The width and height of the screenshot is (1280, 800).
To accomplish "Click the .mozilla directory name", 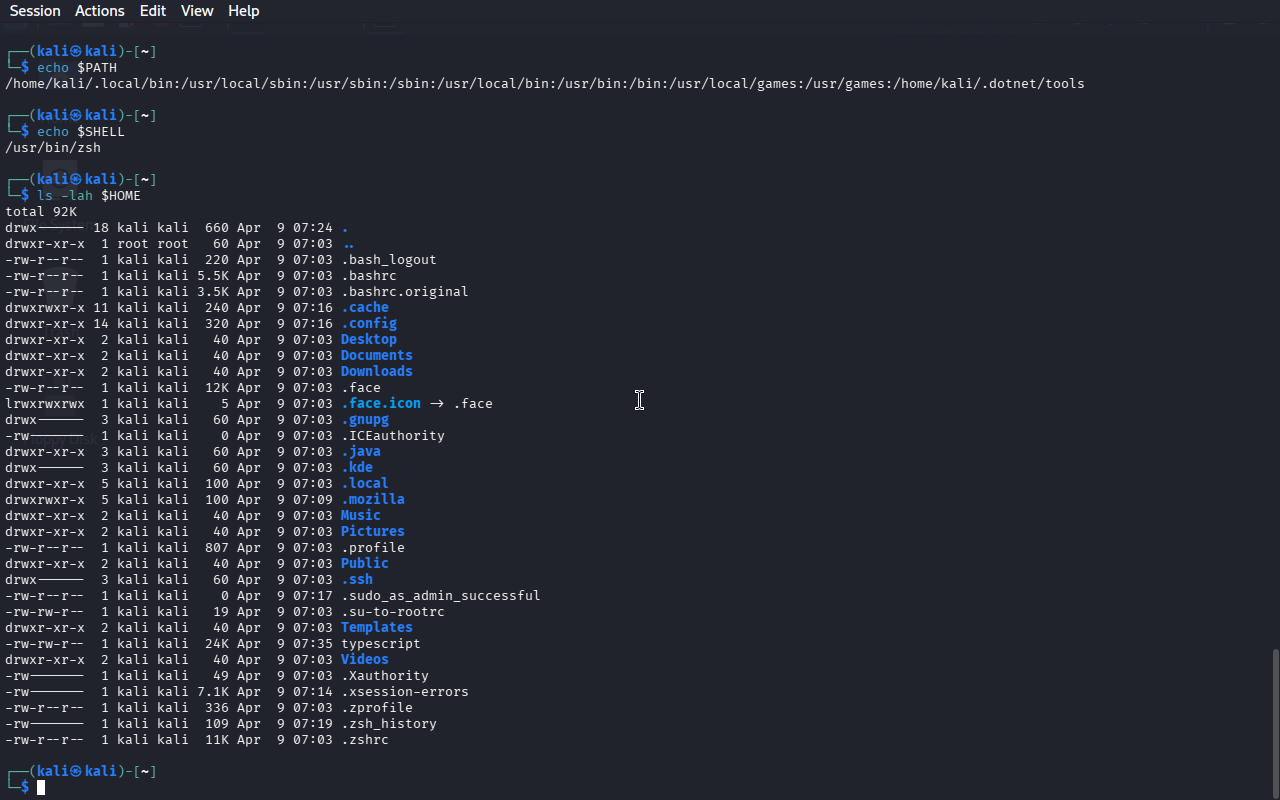I will point(372,499).
